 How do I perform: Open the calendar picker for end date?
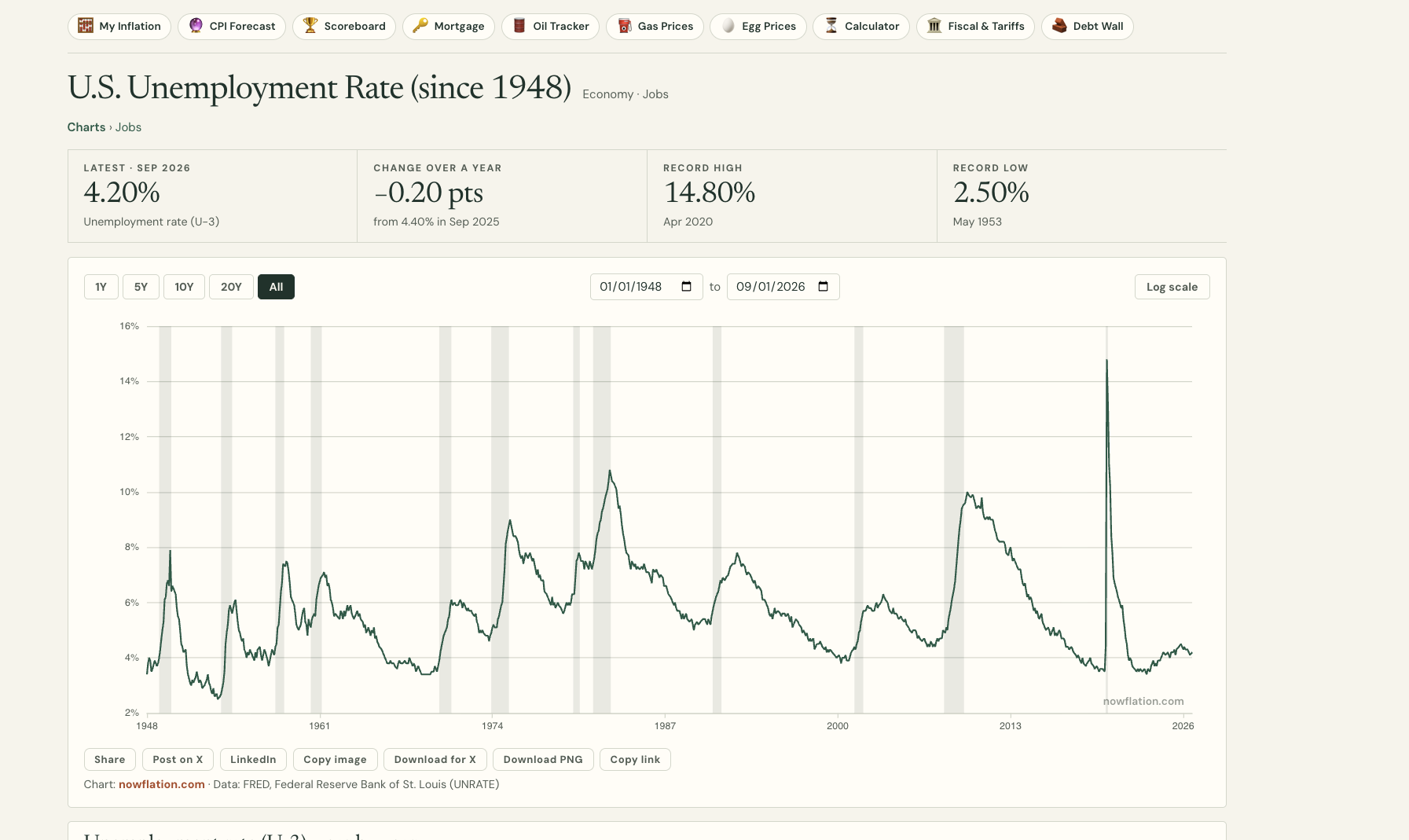click(x=823, y=287)
